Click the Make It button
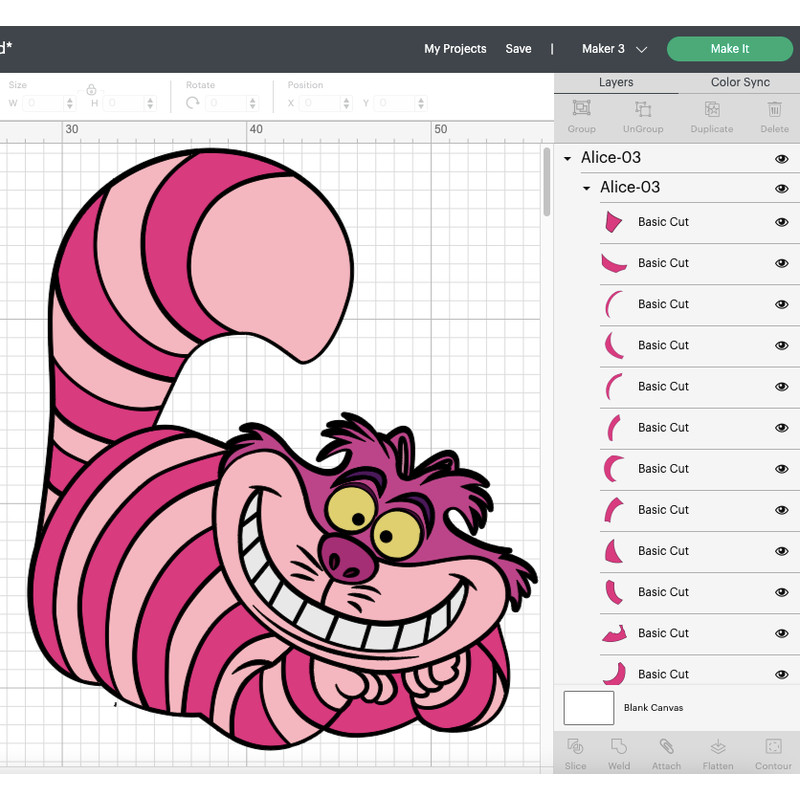 pos(730,48)
